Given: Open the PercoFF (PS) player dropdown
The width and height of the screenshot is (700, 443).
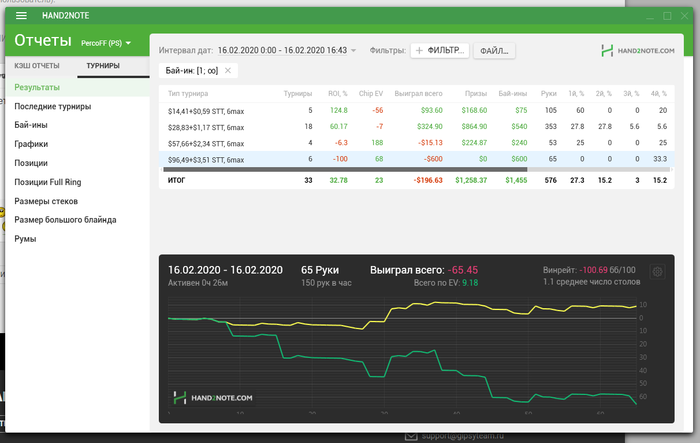Looking at the screenshot, I should point(106,43).
